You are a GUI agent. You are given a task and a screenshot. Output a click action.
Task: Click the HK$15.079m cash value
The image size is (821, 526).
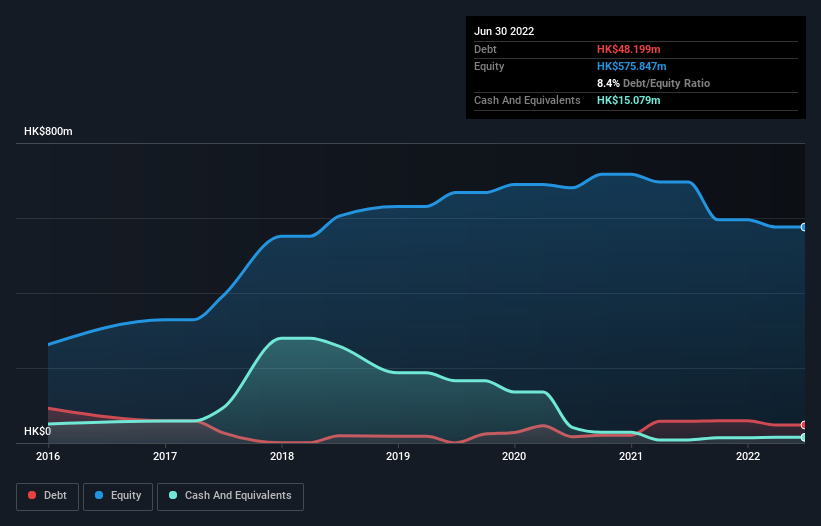[x=628, y=100]
